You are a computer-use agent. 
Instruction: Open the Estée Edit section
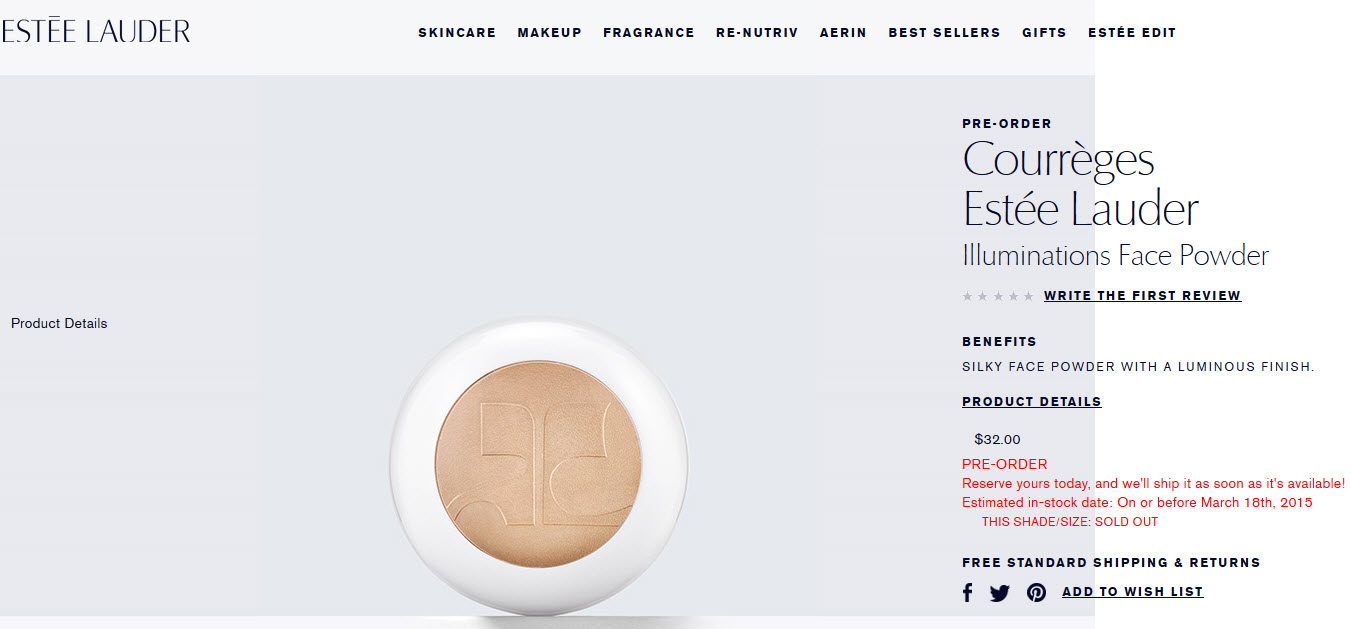click(x=1132, y=33)
